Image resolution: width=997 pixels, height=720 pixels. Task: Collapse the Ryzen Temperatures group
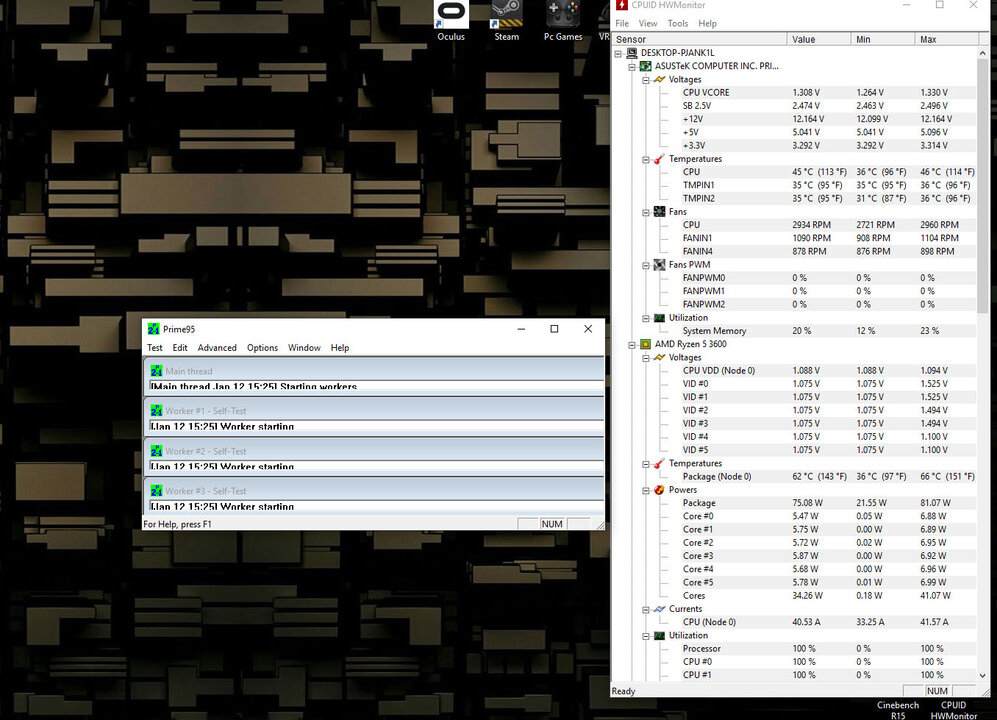point(646,464)
